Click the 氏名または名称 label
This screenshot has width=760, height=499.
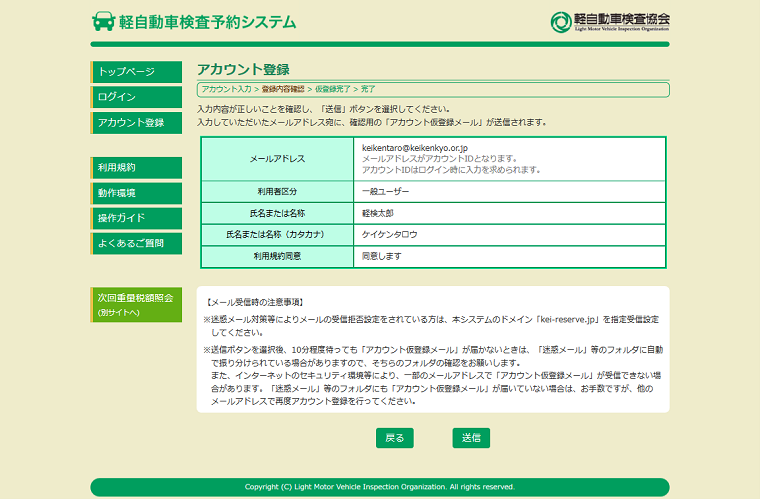[x=277, y=213]
